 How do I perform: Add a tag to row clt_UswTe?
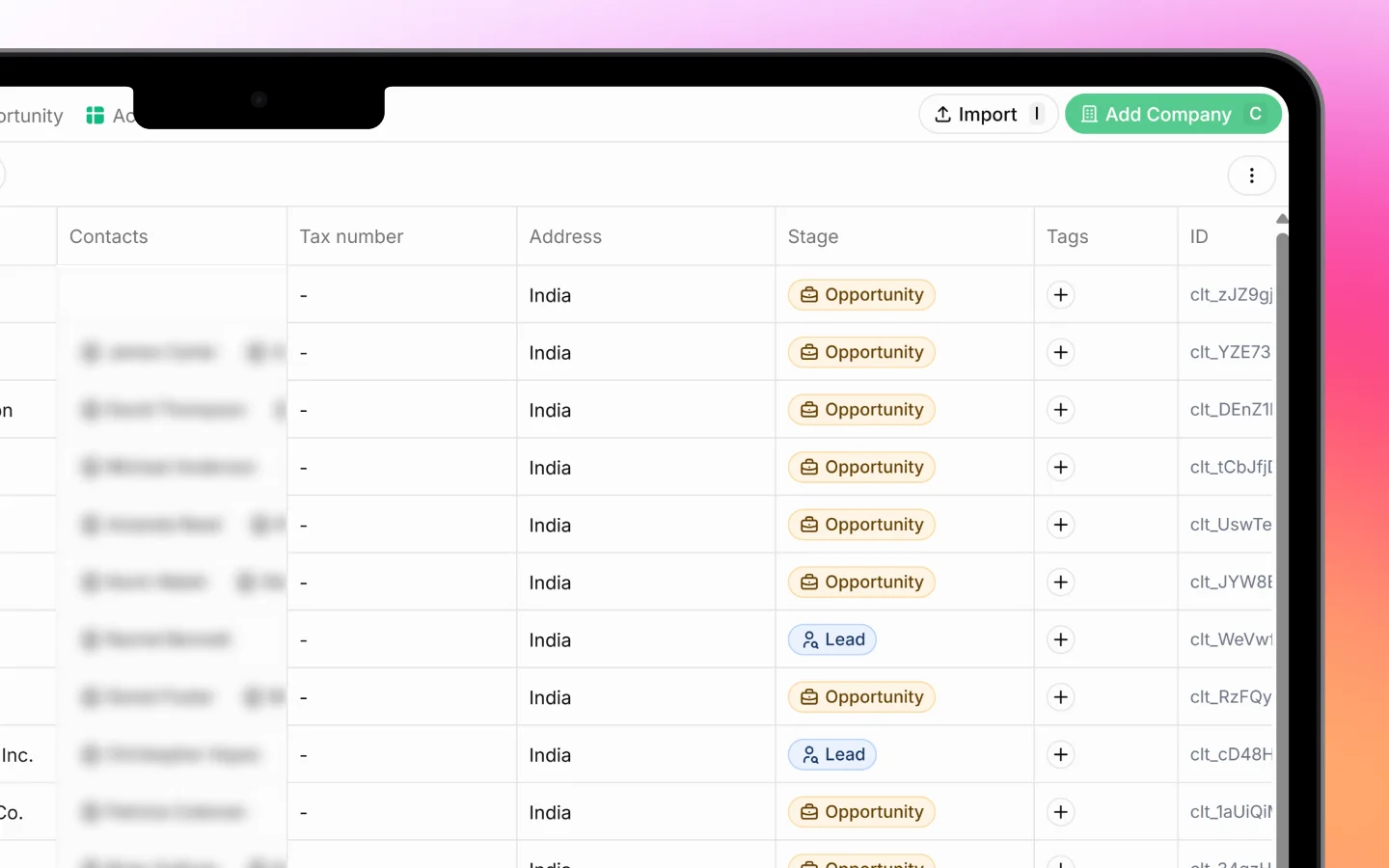point(1061,525)
